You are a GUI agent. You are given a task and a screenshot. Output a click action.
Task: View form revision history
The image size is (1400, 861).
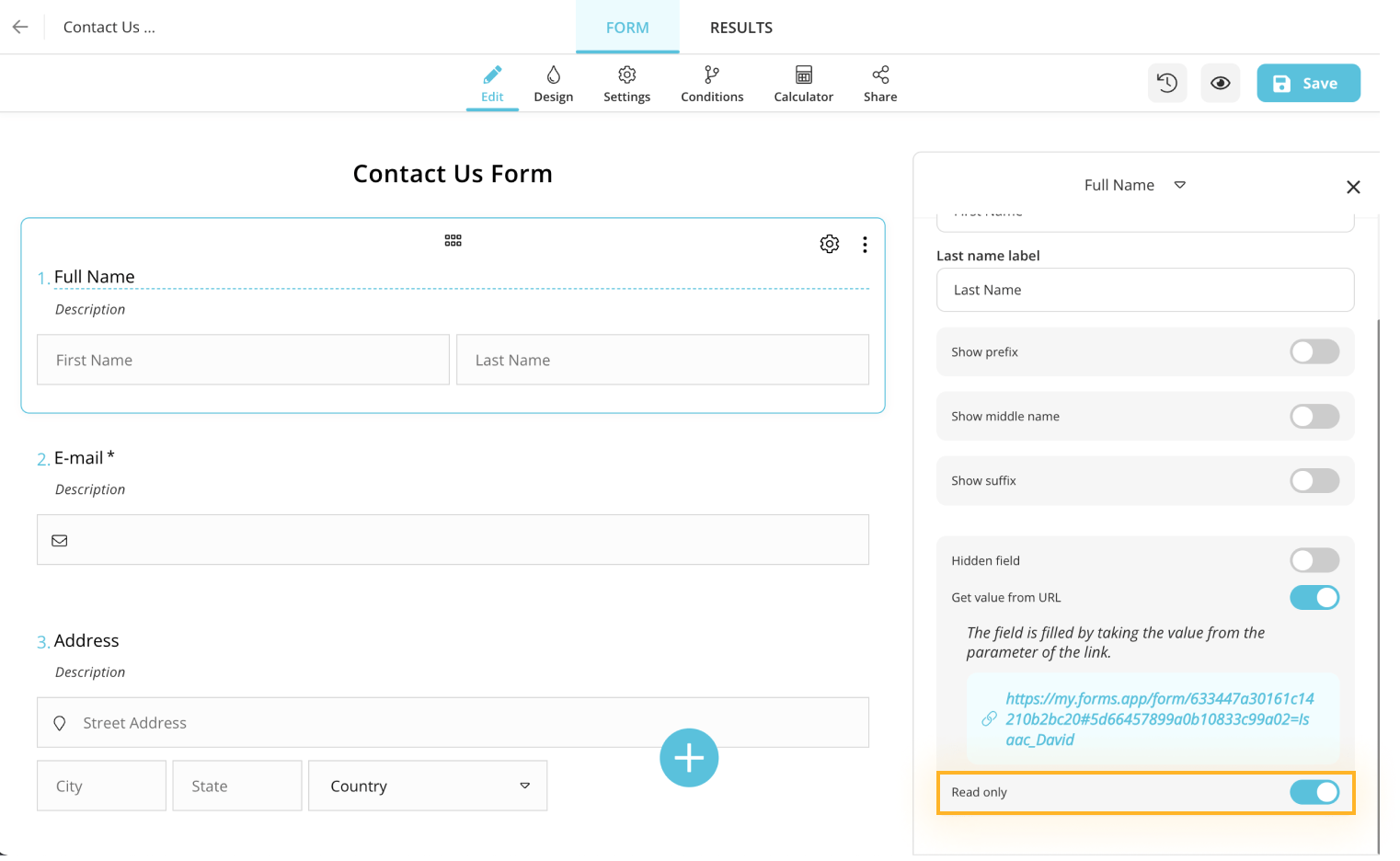1167,83
